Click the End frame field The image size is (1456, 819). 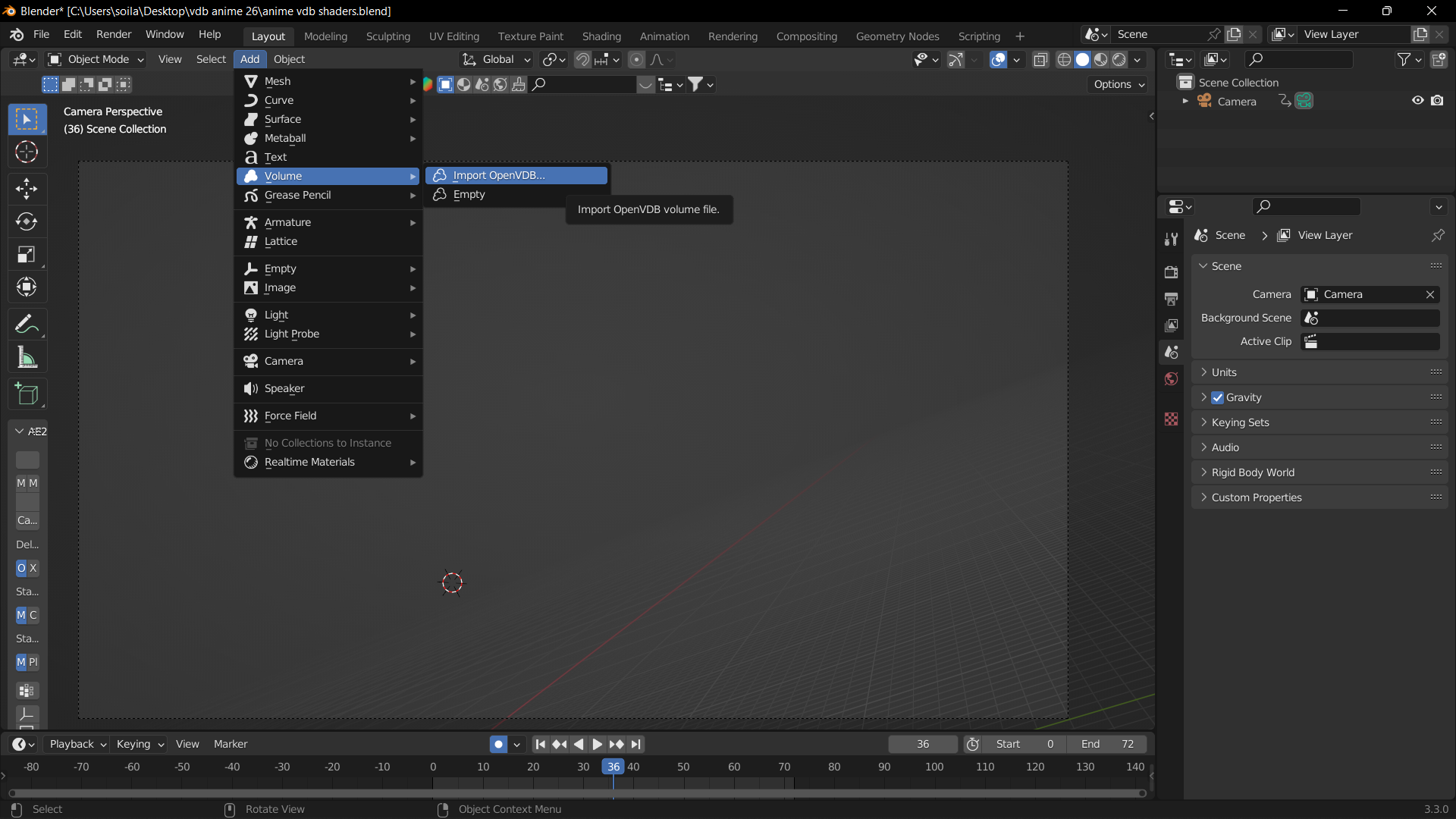tap(1107, 745)
